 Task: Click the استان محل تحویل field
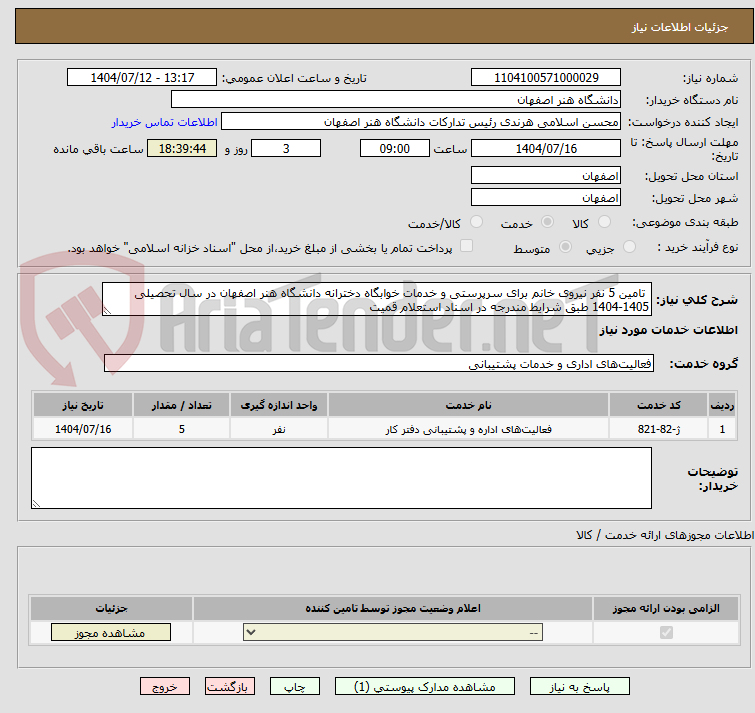click(x=546, y=176)
